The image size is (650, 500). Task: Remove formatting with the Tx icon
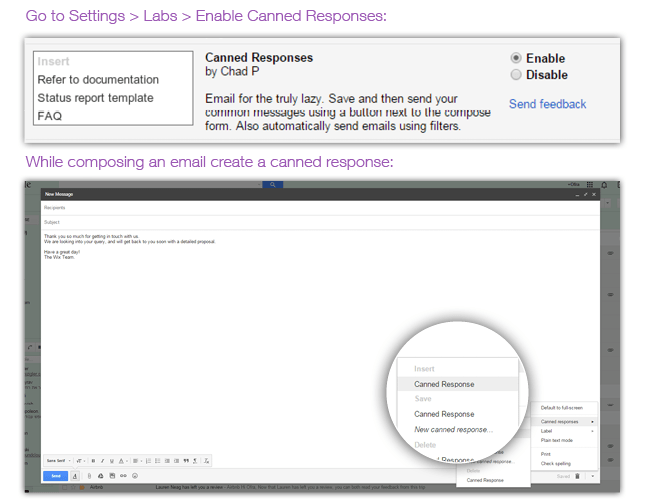click(x=206, y=461)
